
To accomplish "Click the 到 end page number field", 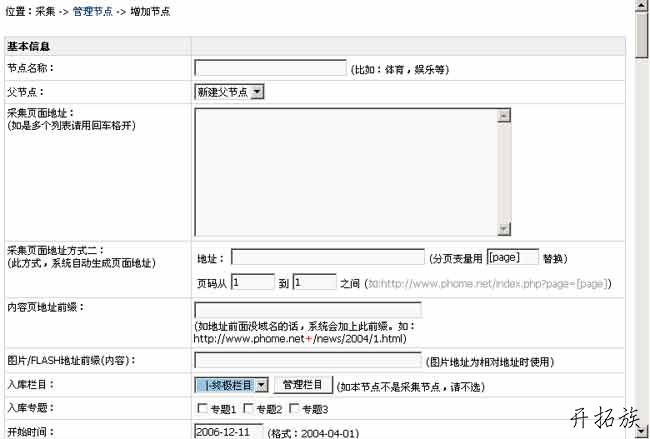I will point(314,282).
